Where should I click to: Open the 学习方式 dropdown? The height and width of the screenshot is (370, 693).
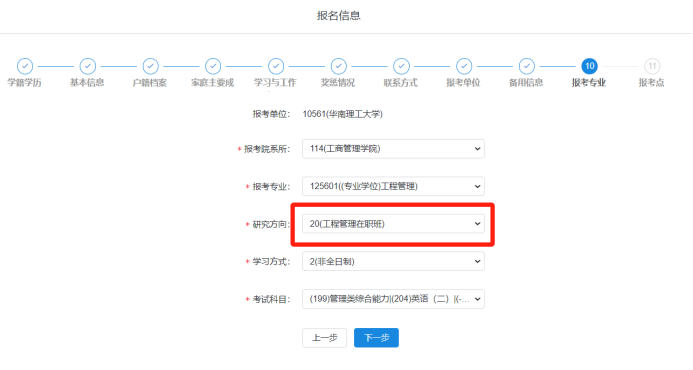click(393, 262)
